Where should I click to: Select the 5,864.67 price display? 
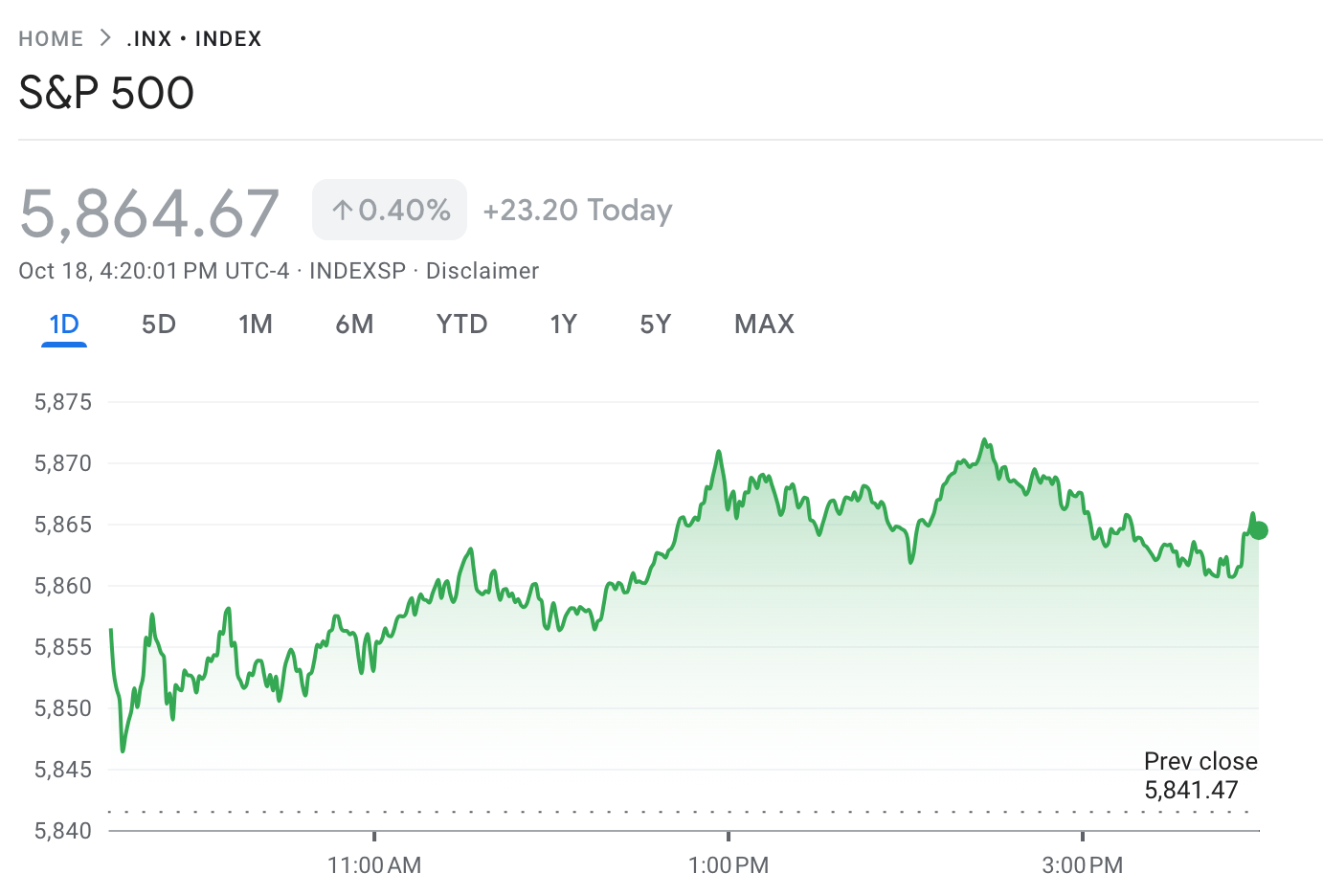pos(148,213)
